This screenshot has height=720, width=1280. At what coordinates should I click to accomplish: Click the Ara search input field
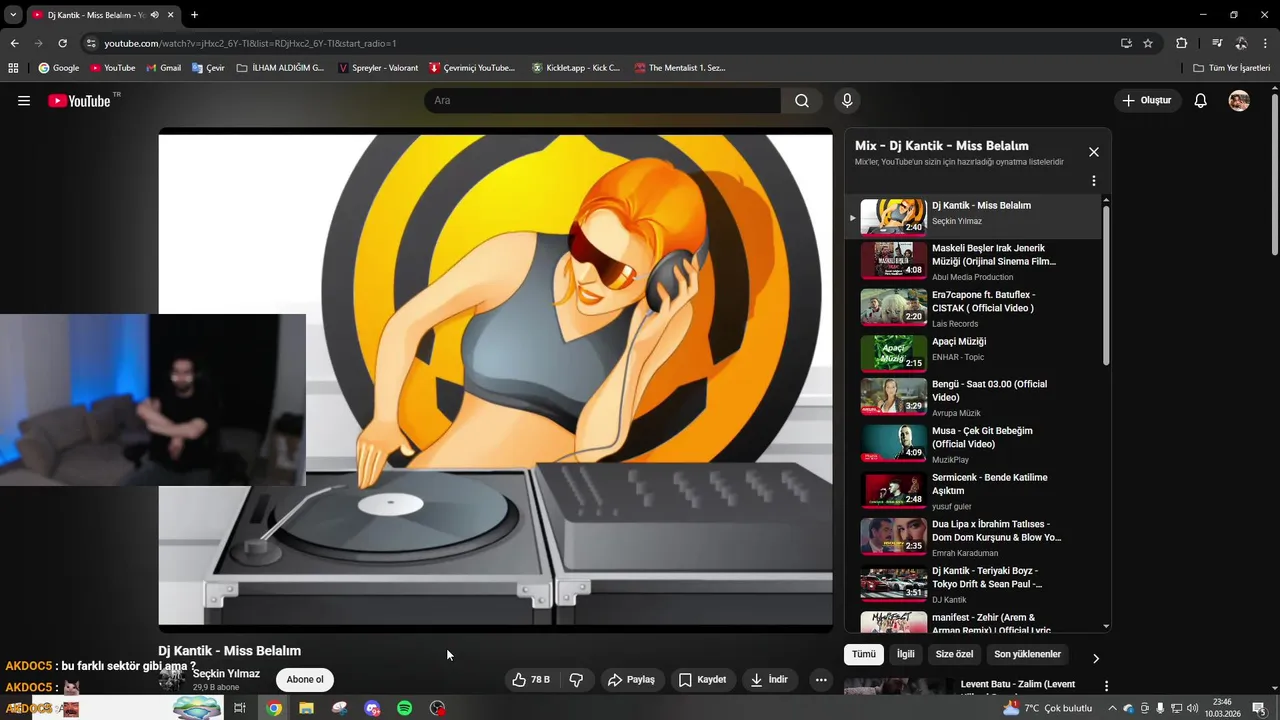pos(602,101)
